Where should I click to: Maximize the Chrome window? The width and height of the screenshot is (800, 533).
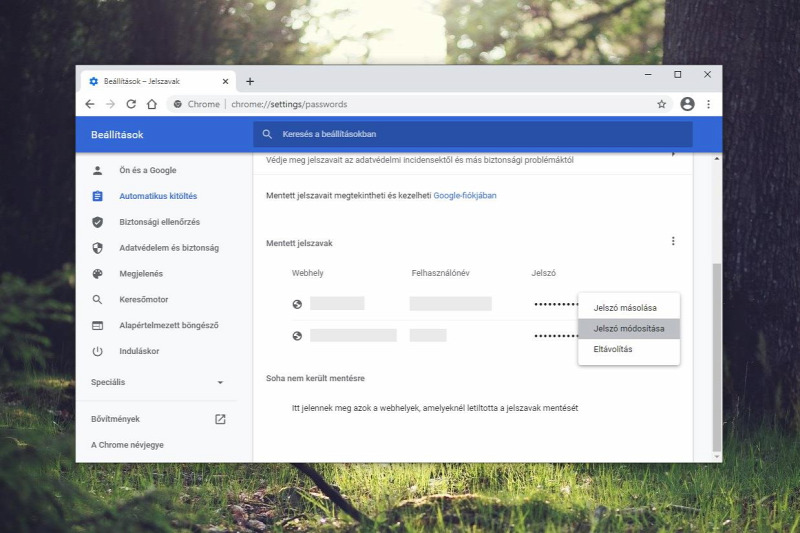[x=678, y=74]
